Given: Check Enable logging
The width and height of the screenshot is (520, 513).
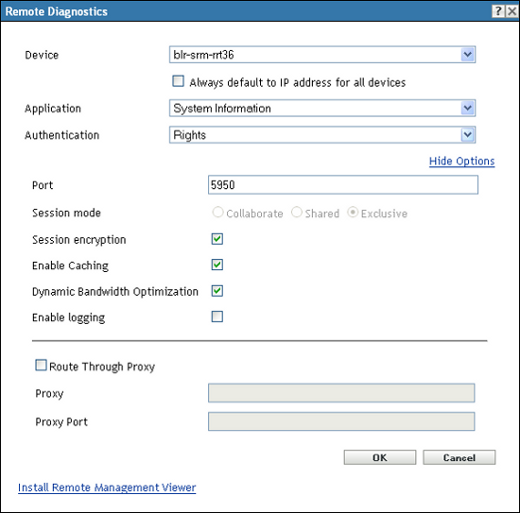Looking at the screenshot, I should click(217, 317).
